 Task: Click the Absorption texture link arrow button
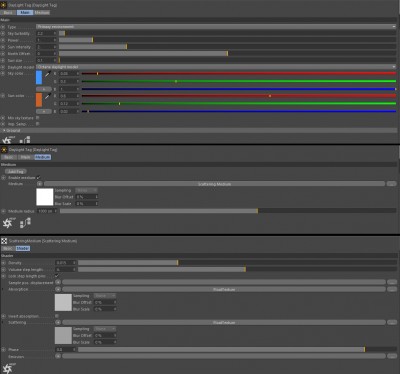[58, 289]
